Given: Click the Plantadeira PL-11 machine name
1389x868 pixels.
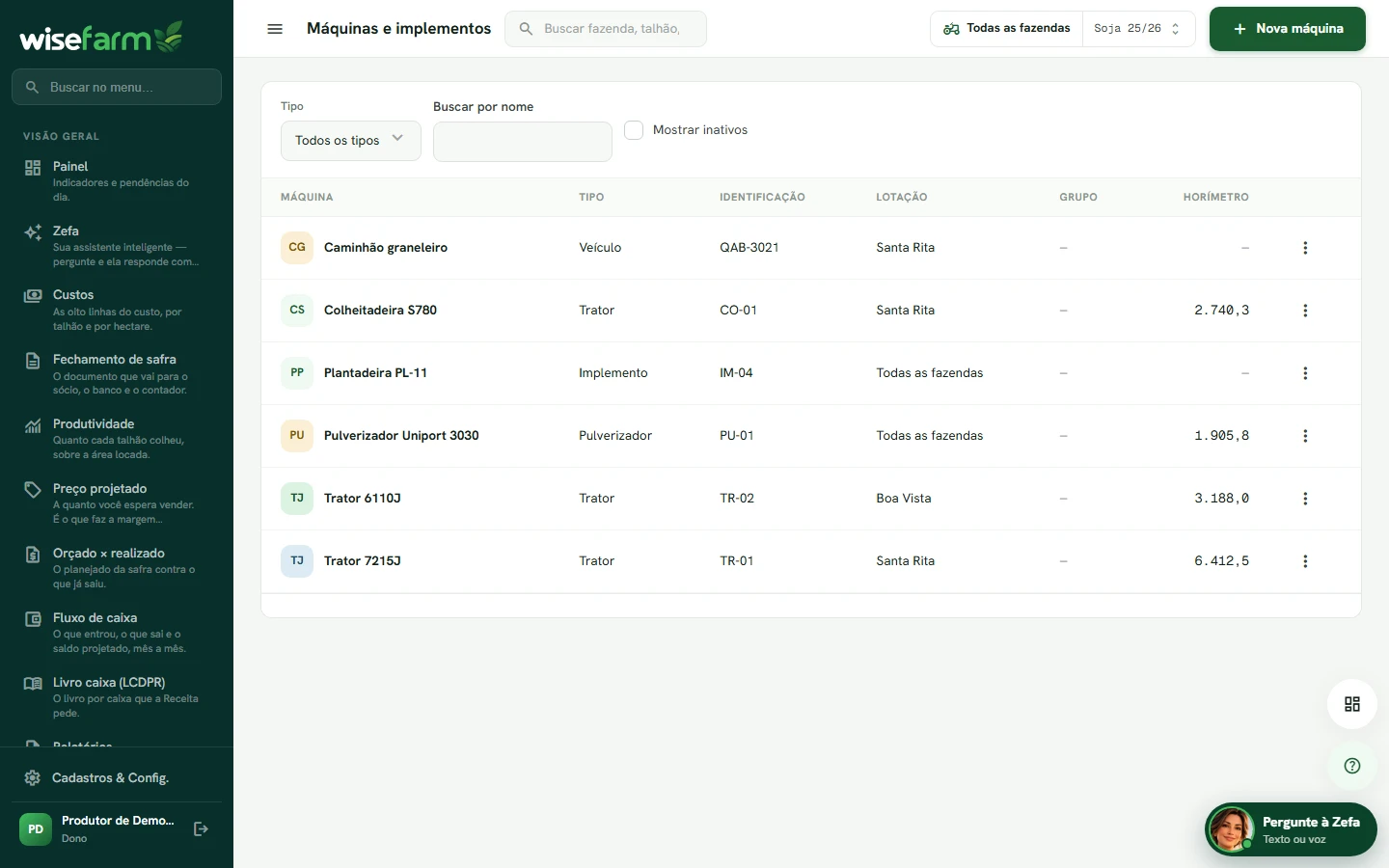Looking at the screenshot, I should point(375,373).
